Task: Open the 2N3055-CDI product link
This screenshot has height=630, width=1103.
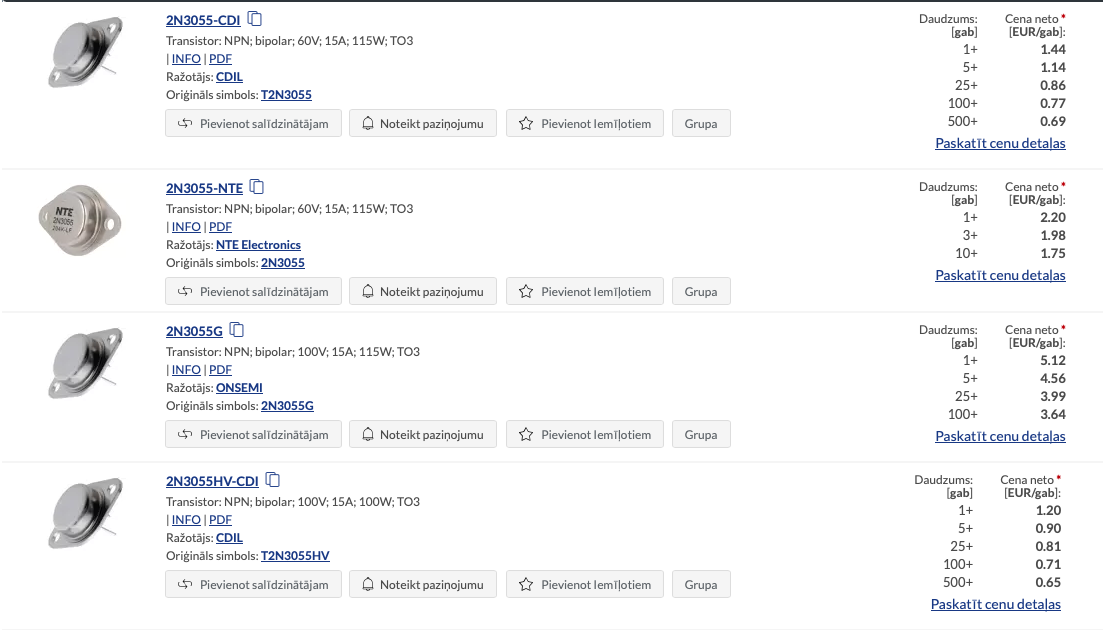Action: point(204,20)
